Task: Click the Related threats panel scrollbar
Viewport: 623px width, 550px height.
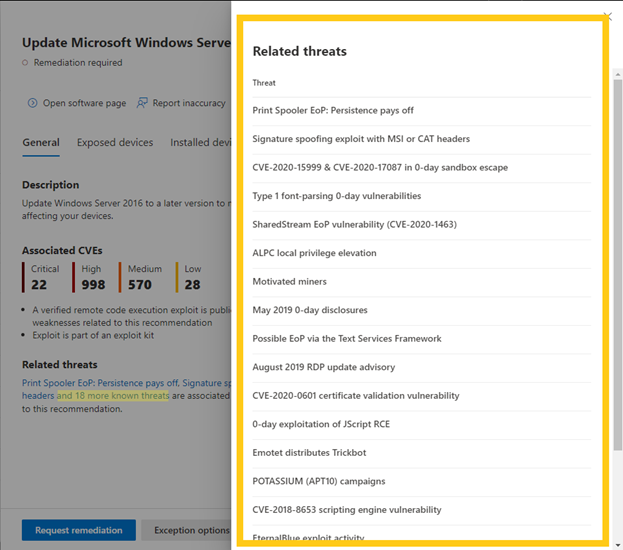Action: tap(616, 250)
